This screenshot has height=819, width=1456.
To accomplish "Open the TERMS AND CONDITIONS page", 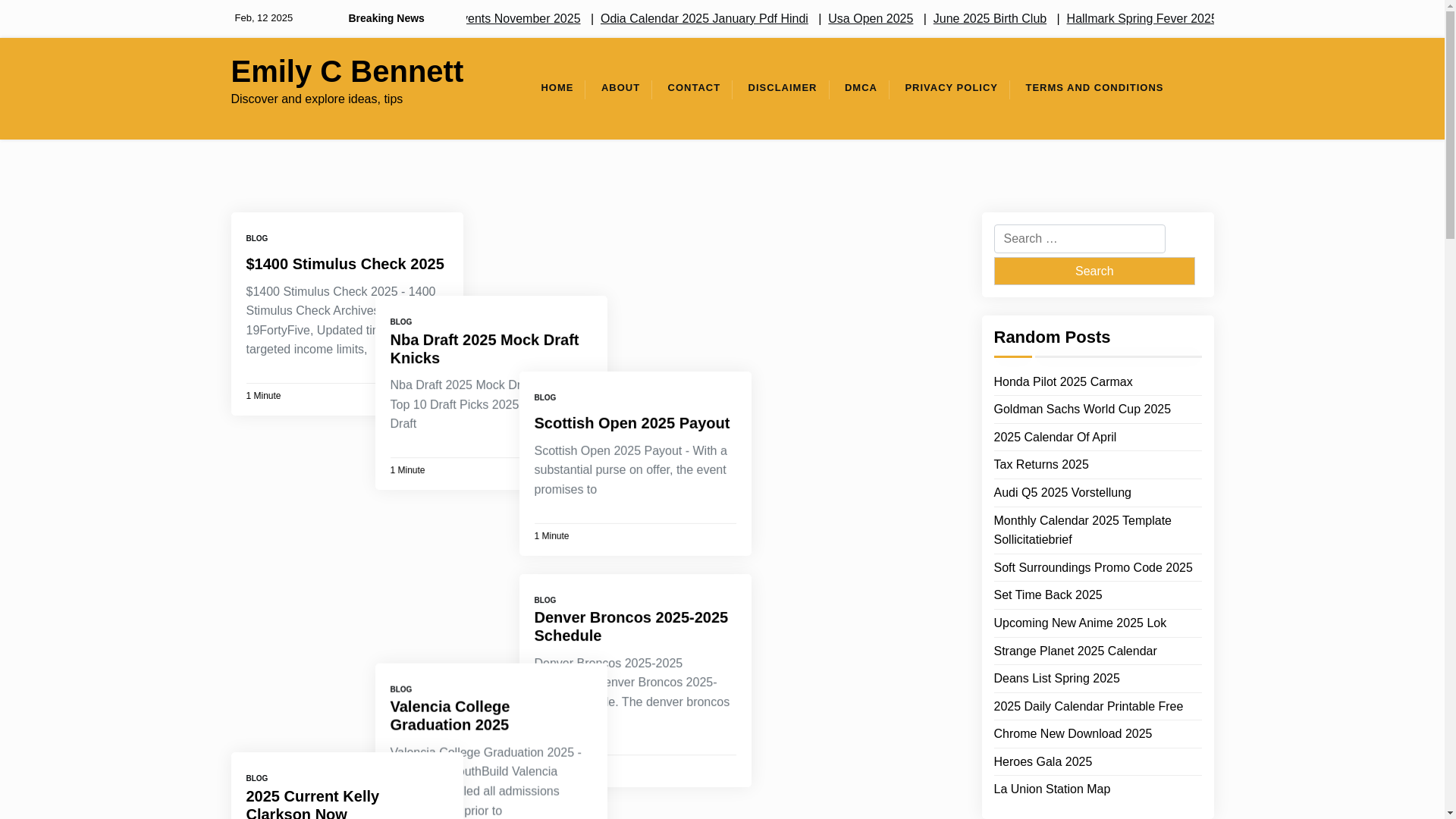I will point(1094,88).
